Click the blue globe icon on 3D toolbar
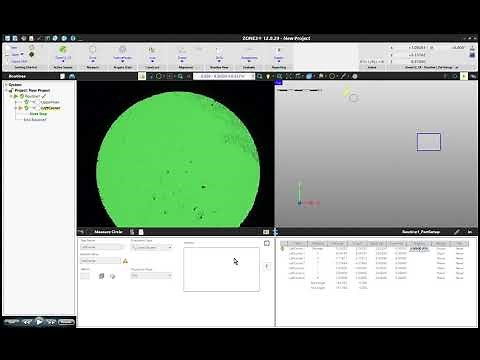This screenshot has width=480, height=360. tap(309, 76)
